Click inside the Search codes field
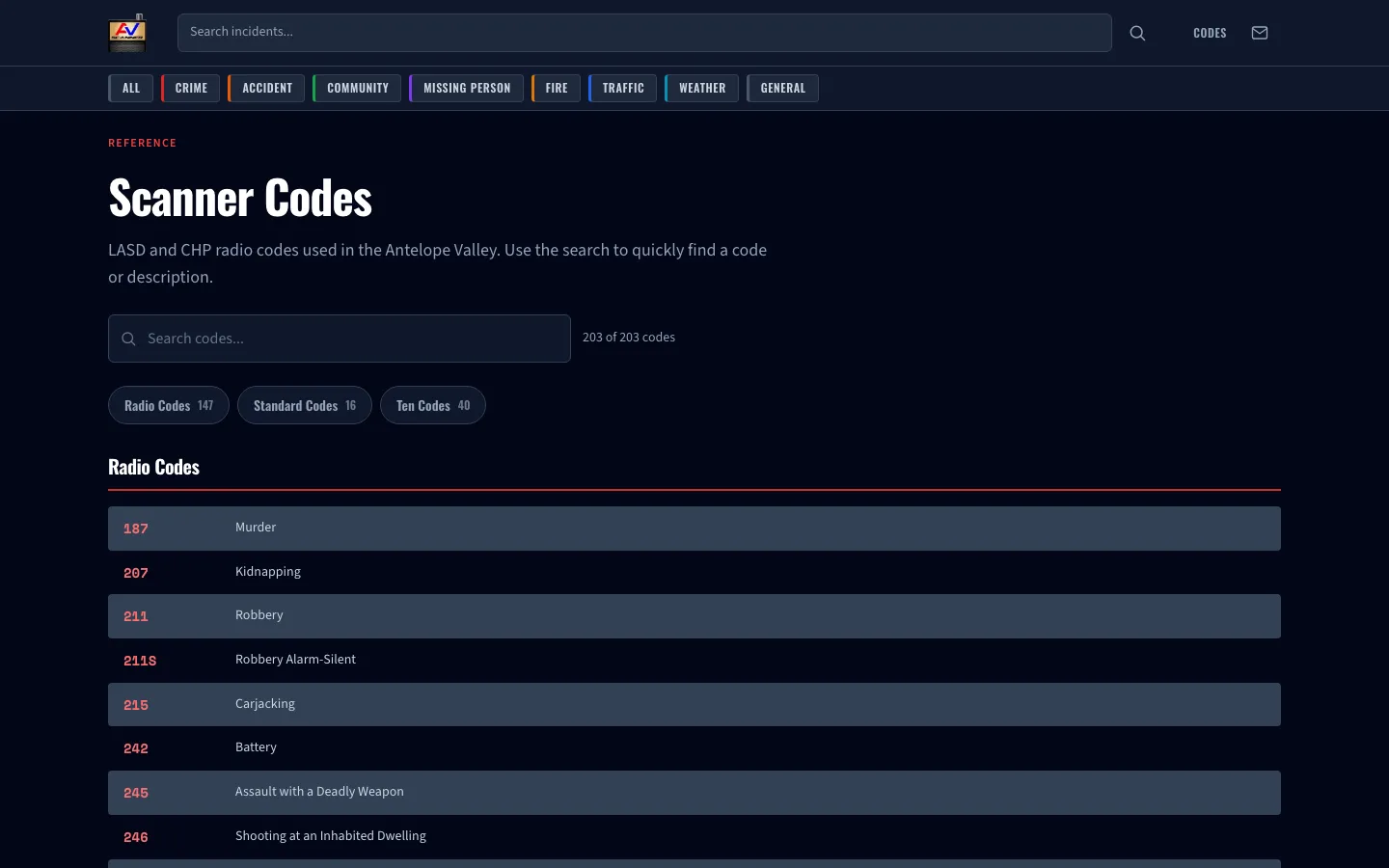This screenshot has width=1389, height=868. point(347,339)
